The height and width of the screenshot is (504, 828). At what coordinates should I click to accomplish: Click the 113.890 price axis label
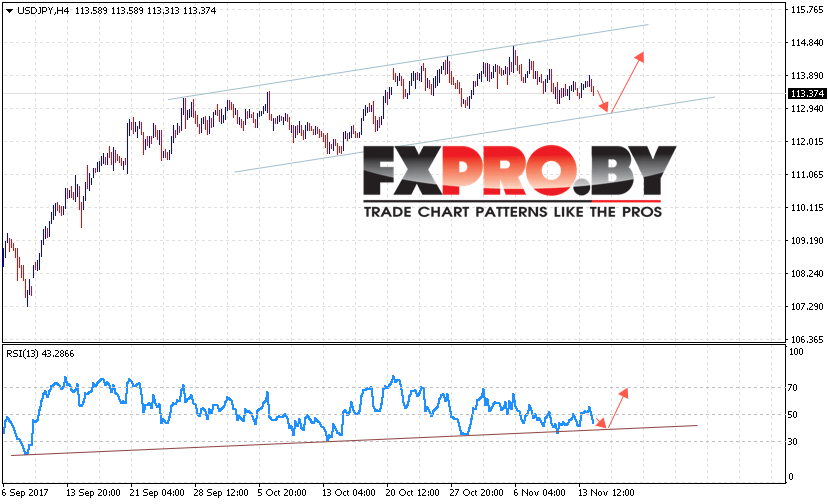pyautogui.click(x=807, y=76)
